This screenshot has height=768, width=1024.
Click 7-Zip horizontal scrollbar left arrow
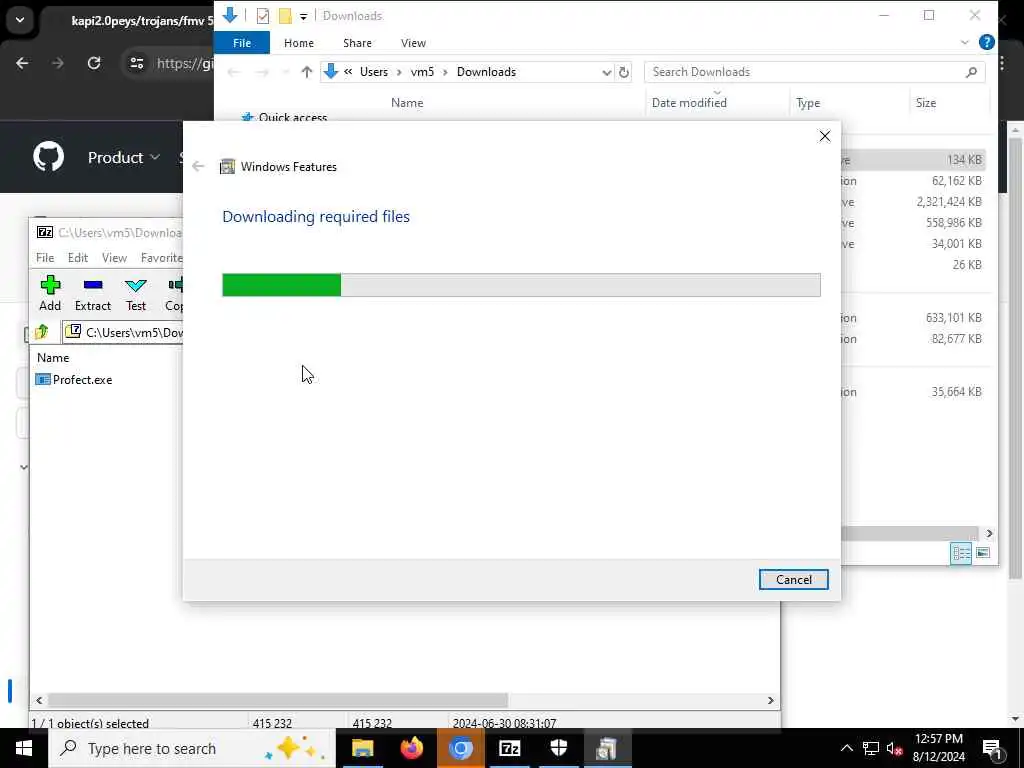tap(39, 700)
